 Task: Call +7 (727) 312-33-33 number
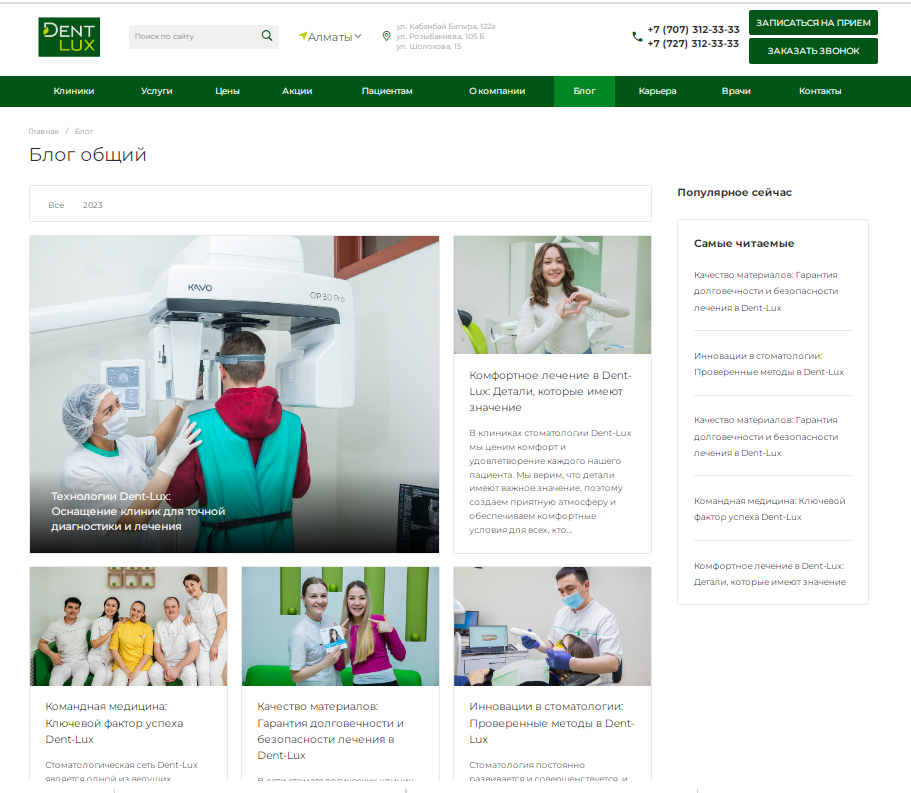(x=693, y=44)
